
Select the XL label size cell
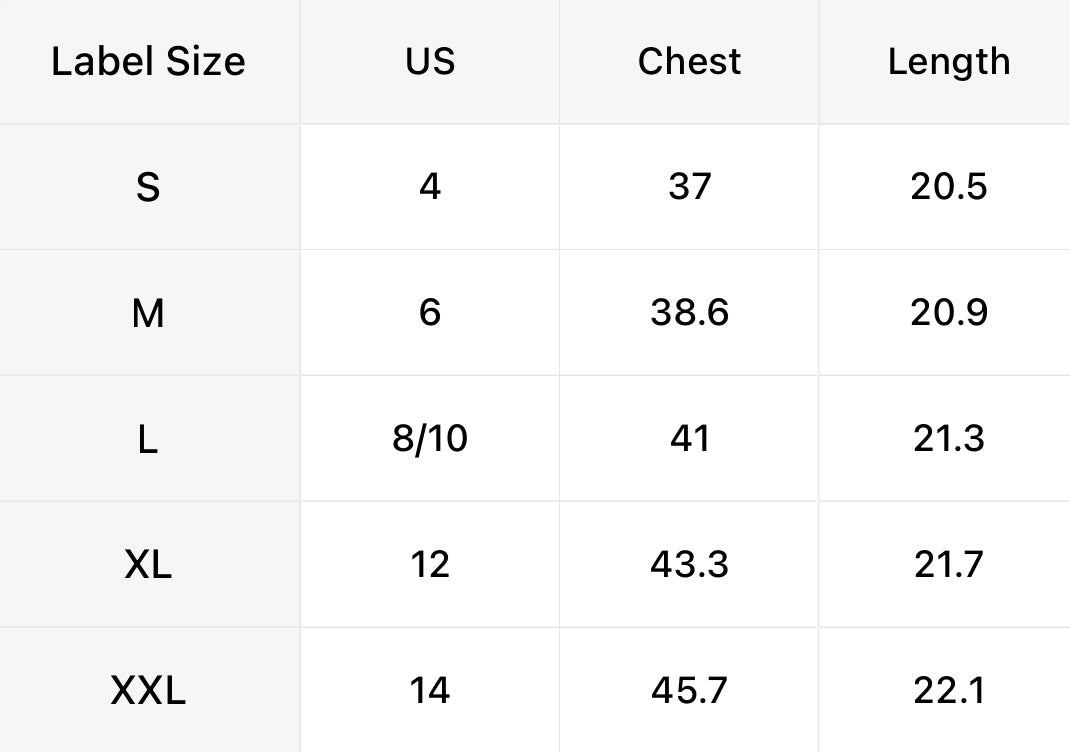point(148,565)
